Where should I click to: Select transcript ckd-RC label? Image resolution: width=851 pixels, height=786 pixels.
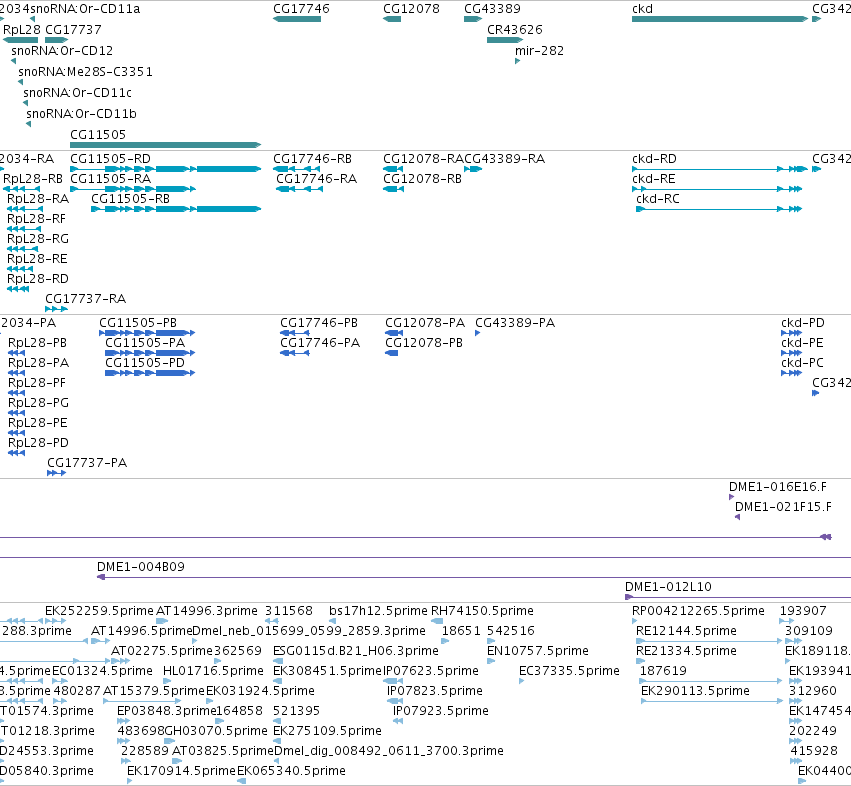658,199
